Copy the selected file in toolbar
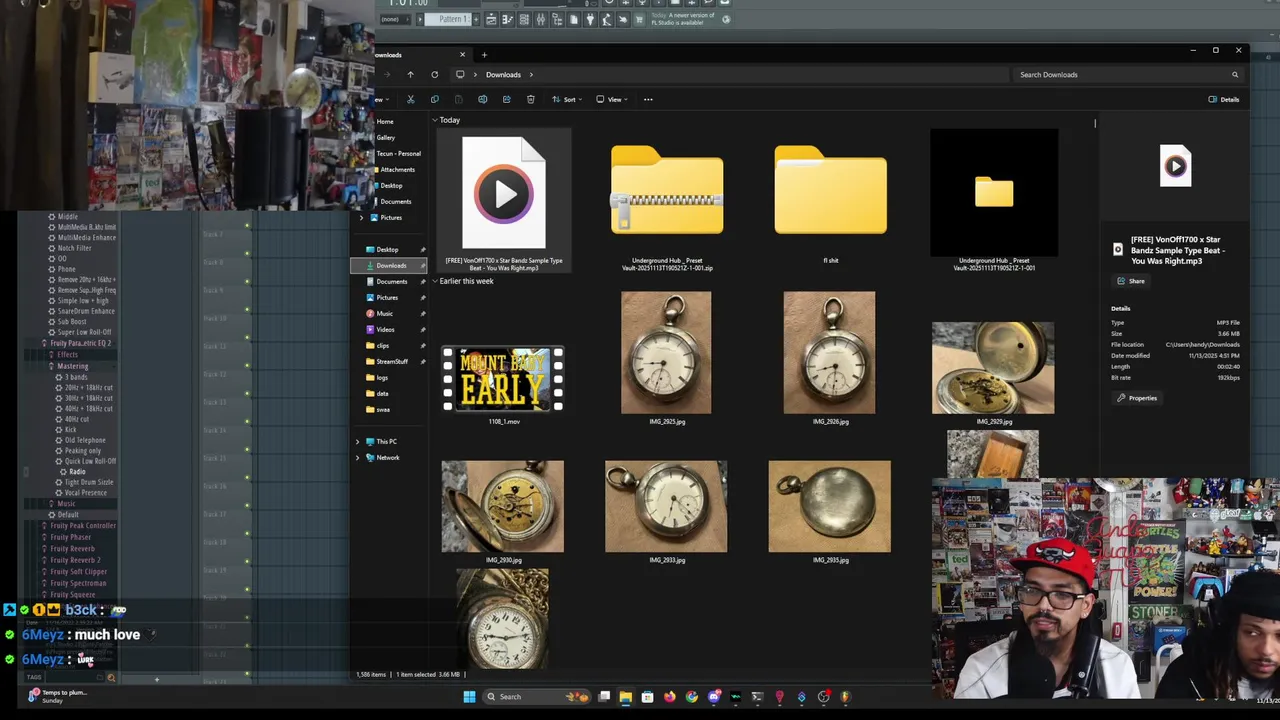Screen dimensions: 1280x720 (x=434, y=99)
